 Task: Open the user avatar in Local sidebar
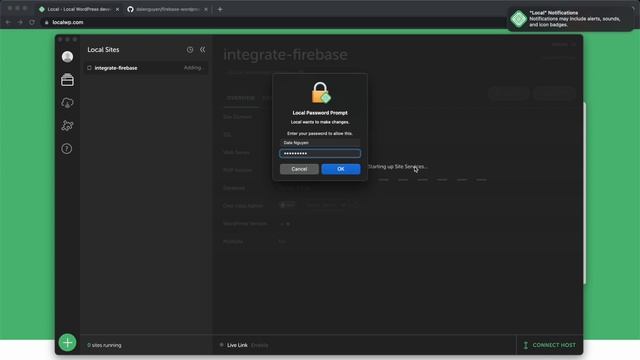(x=67, y=57)
